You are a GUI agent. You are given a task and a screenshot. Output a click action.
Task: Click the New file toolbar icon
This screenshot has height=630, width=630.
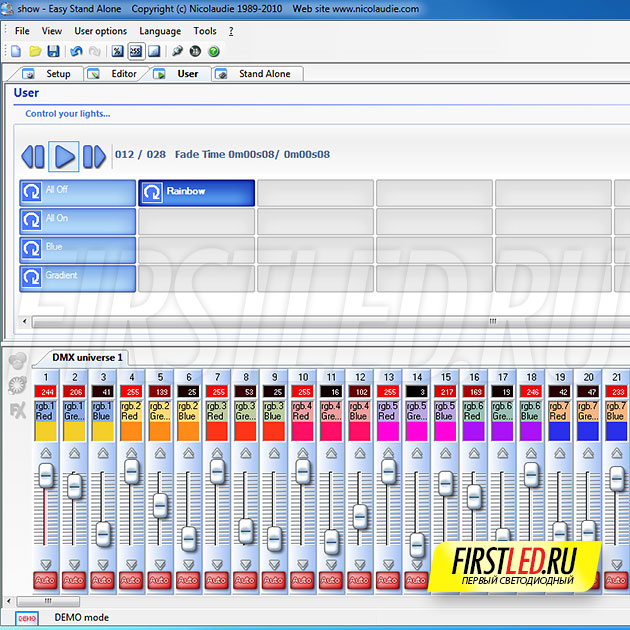(15, 51)
